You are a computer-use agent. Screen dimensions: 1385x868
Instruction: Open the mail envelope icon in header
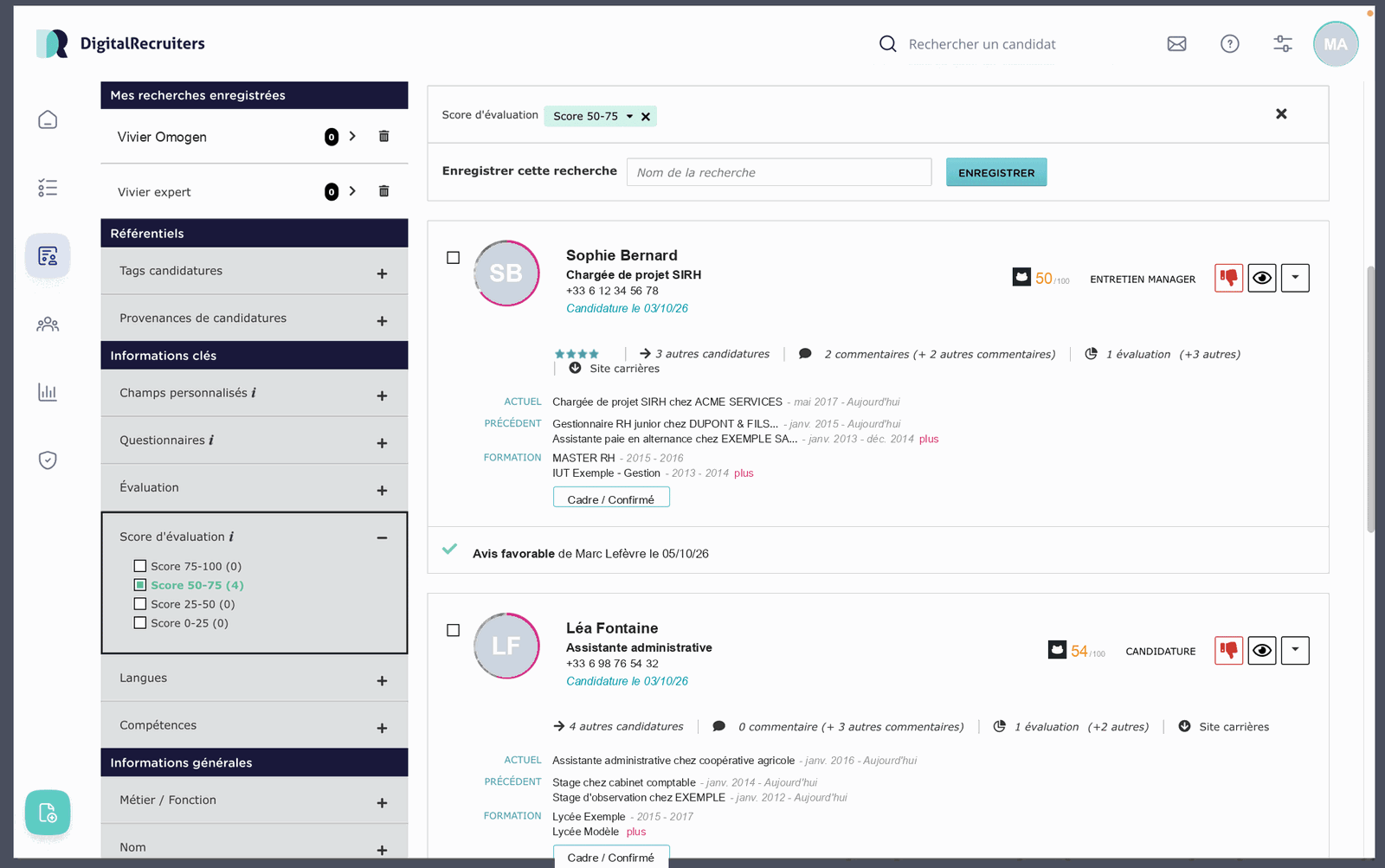tap(1176, 44)
